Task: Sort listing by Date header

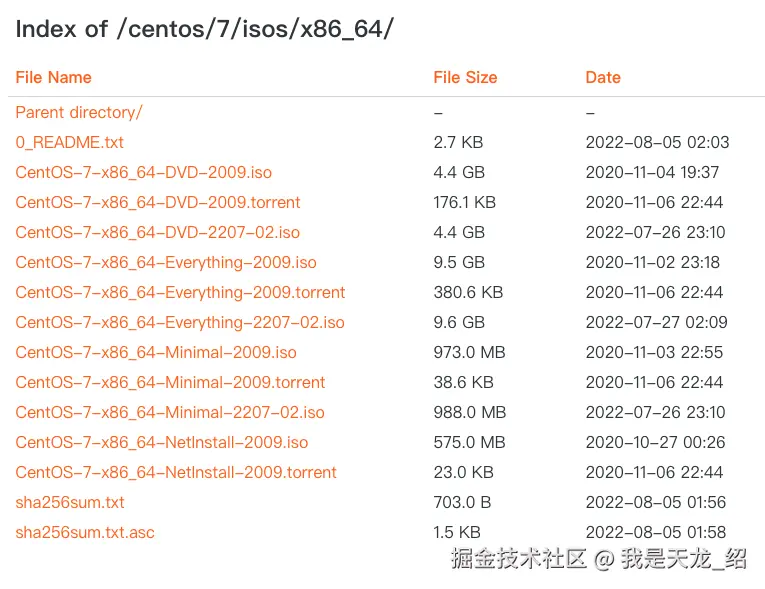Action: (603, 77)
